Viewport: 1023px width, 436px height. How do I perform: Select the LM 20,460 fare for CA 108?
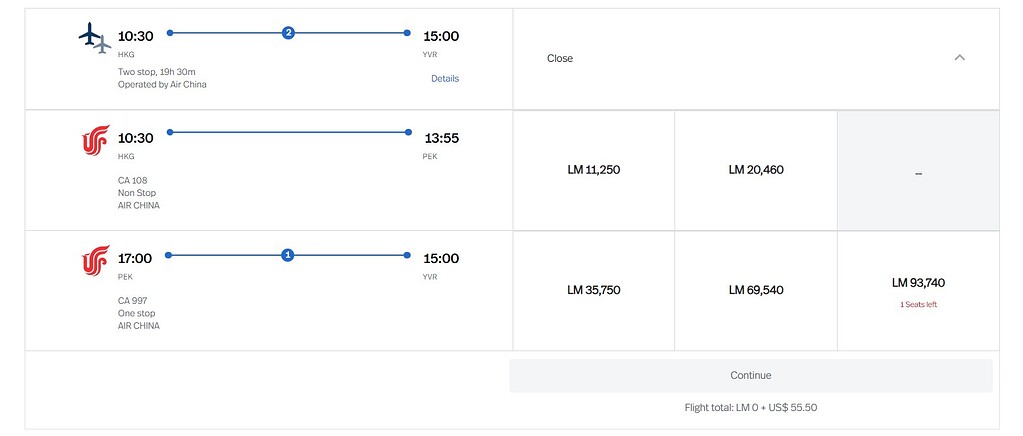point(756,170)
